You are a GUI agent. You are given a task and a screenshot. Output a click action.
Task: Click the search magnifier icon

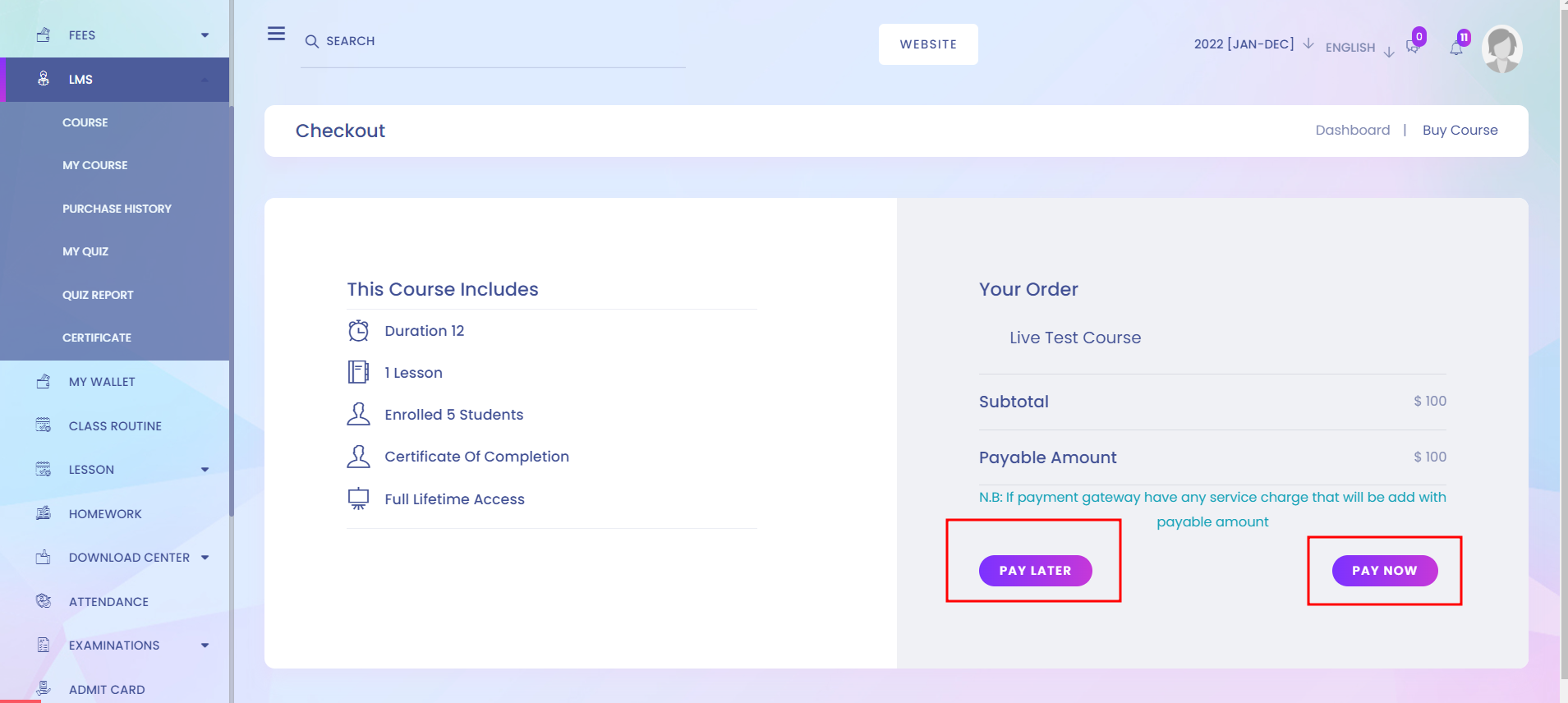(x=312, y=41)
